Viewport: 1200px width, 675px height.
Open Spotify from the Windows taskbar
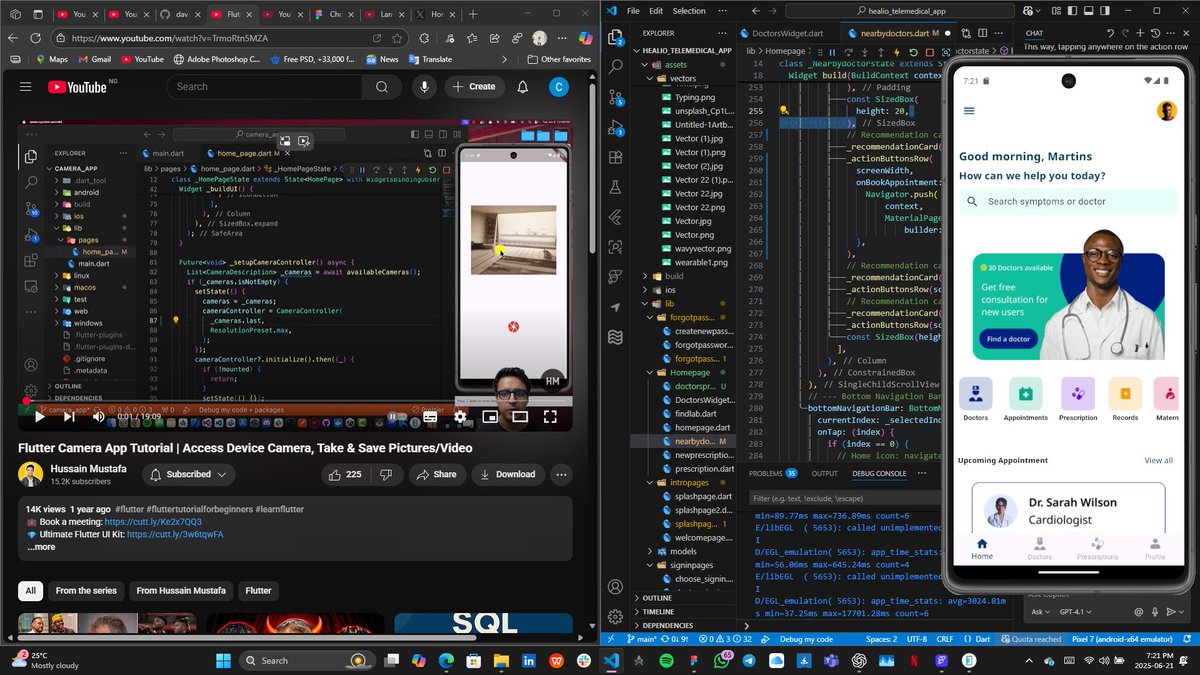pos(667,661)
